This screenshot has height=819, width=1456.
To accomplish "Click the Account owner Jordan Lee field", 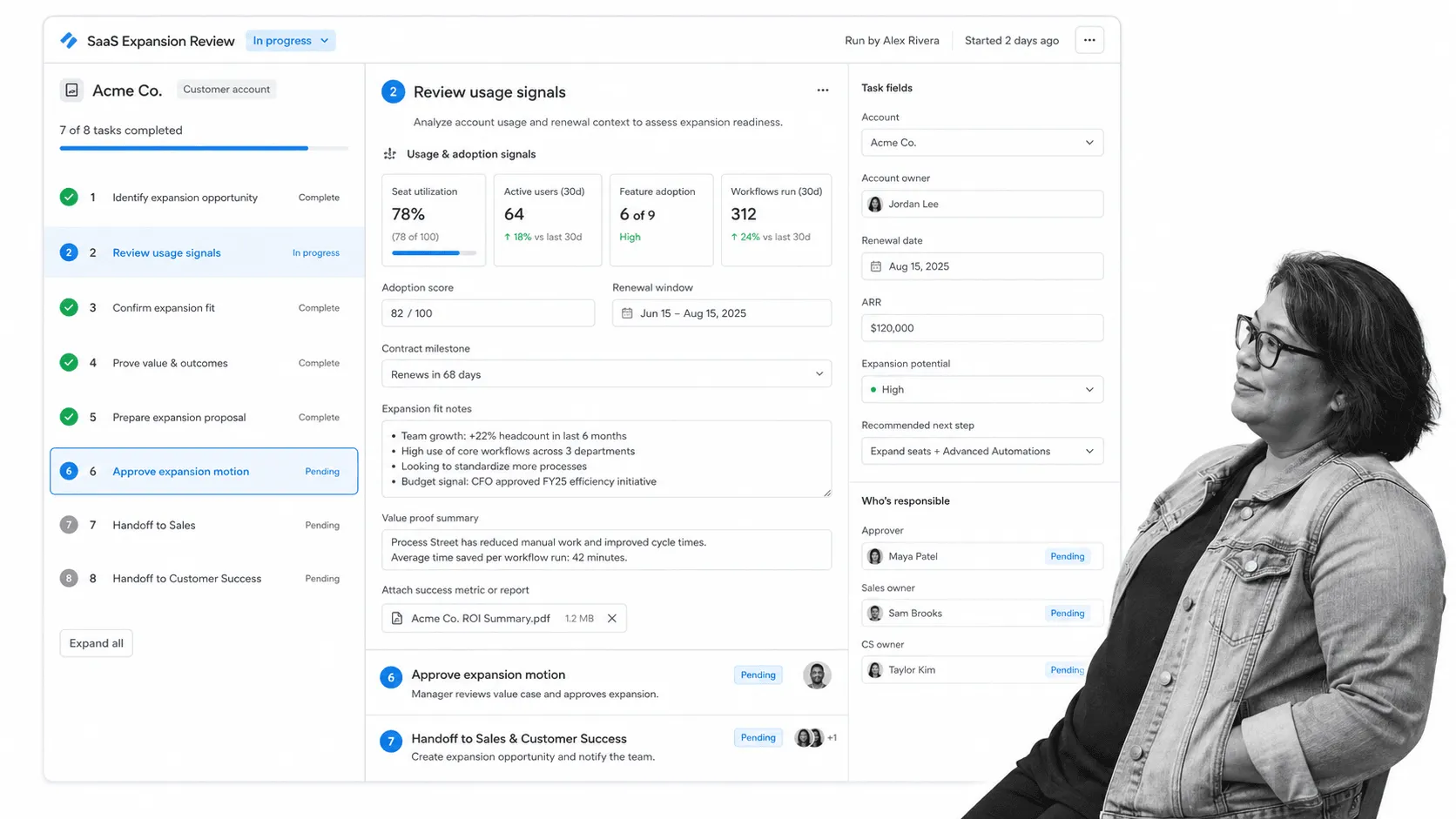I will pos(982,204).
